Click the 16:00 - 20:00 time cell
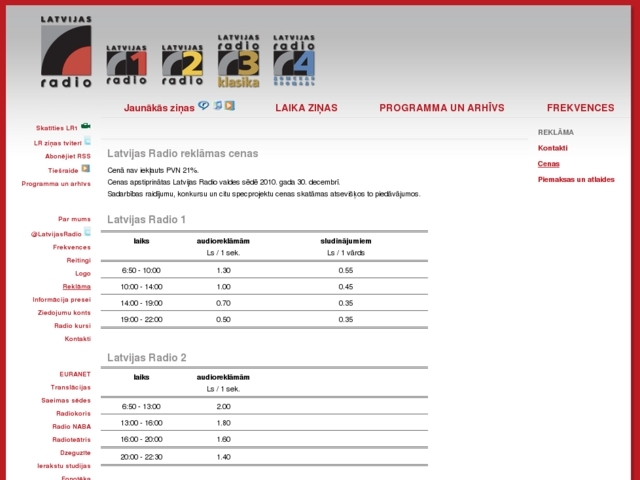640x480 pixels. coord(141,439)
